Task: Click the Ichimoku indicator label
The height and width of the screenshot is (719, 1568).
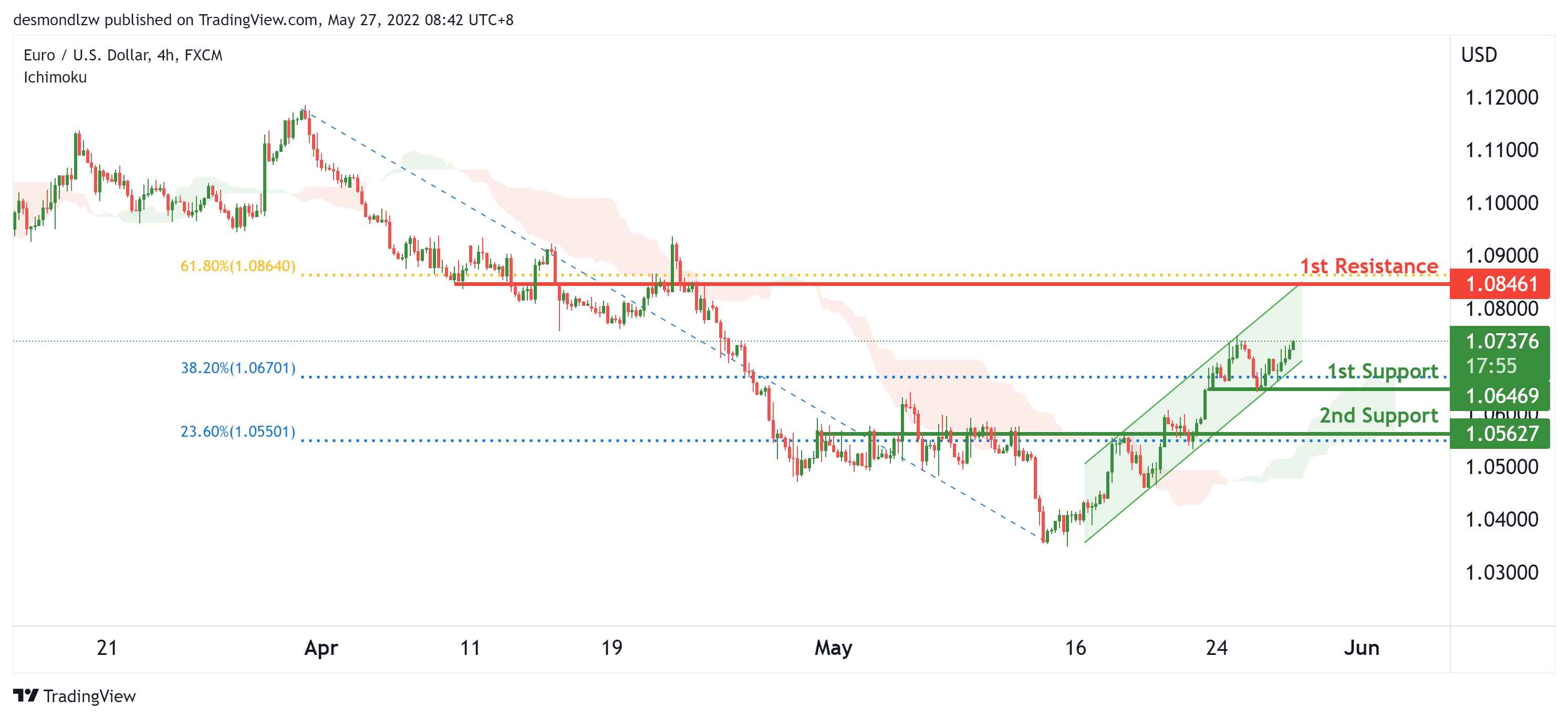Action: 55,77
